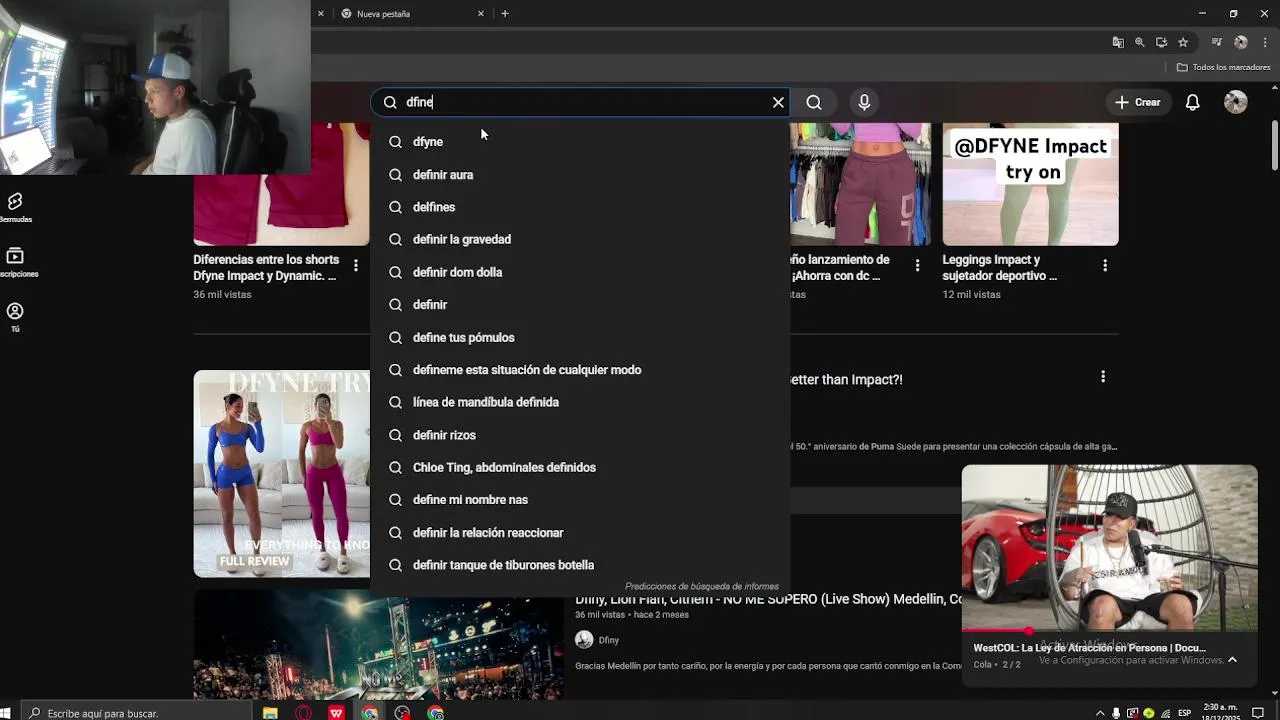Open the Dfiny channel avatar
This screenshot has height=720, width=1280.
(584, 640)
